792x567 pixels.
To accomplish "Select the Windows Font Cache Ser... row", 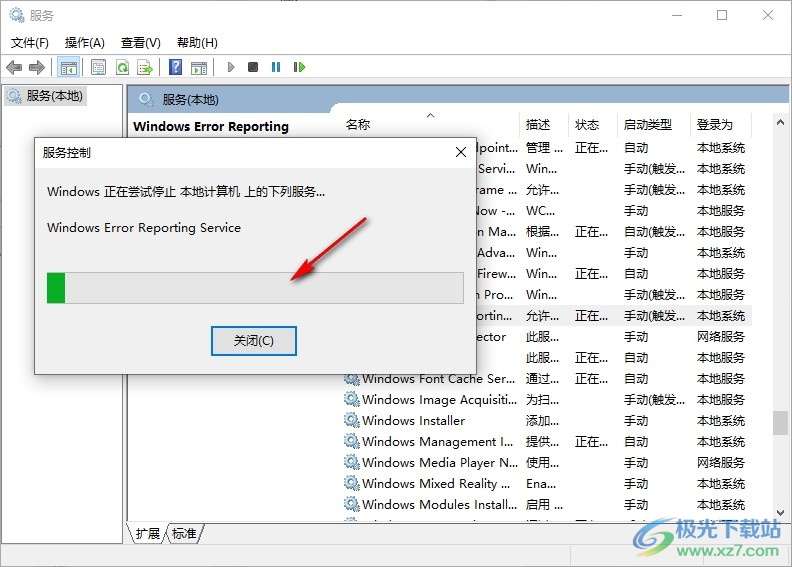I will 547,379.
